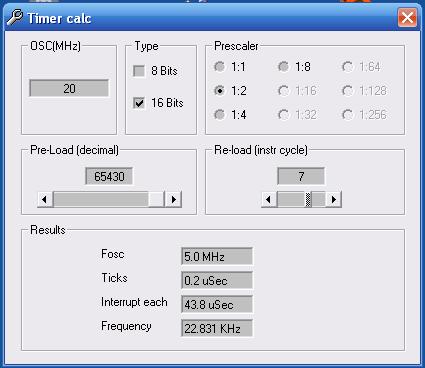
Task: Check the 8 Bits checkbox
Action: (139, 71)
